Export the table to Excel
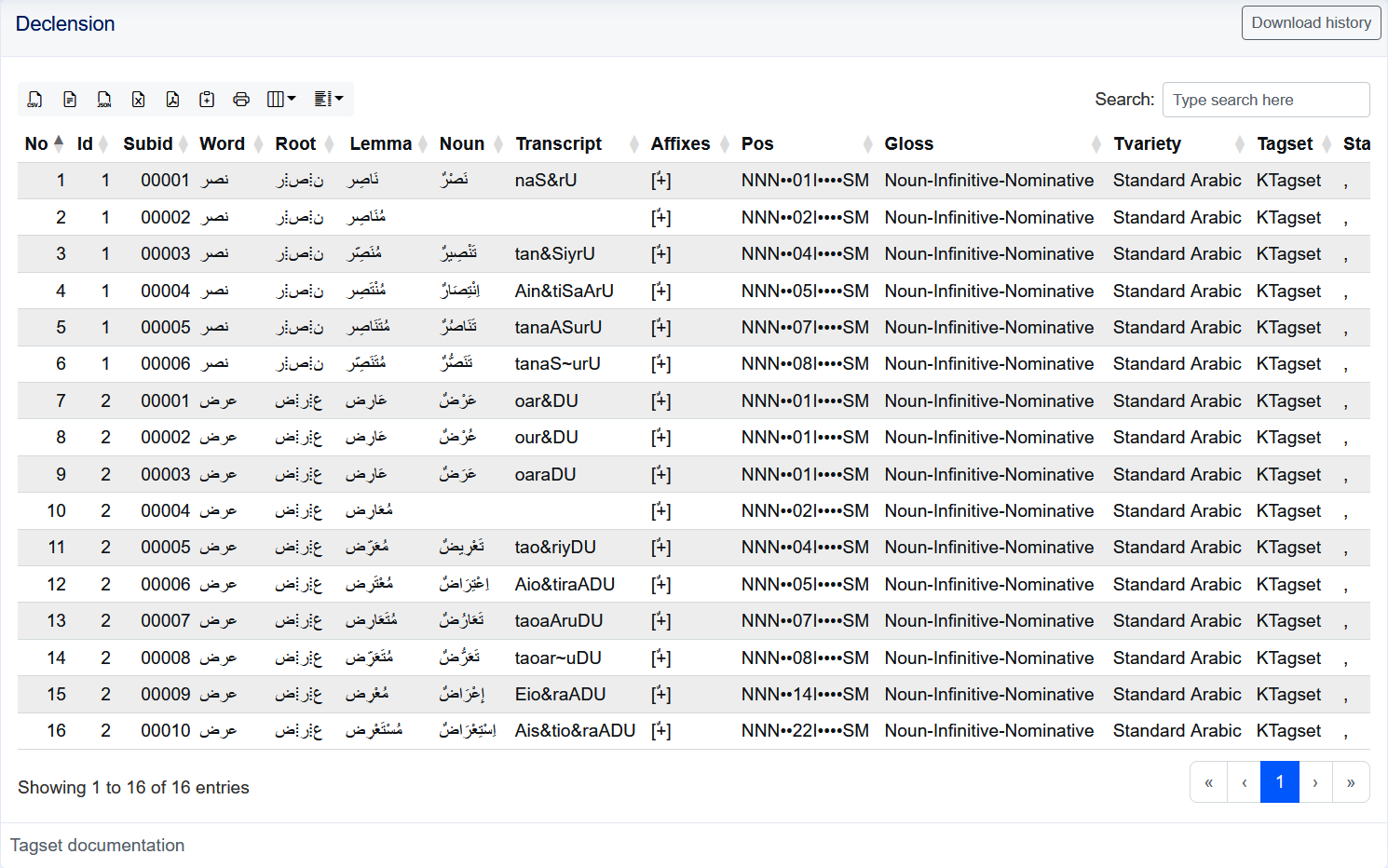 (139, 100)
